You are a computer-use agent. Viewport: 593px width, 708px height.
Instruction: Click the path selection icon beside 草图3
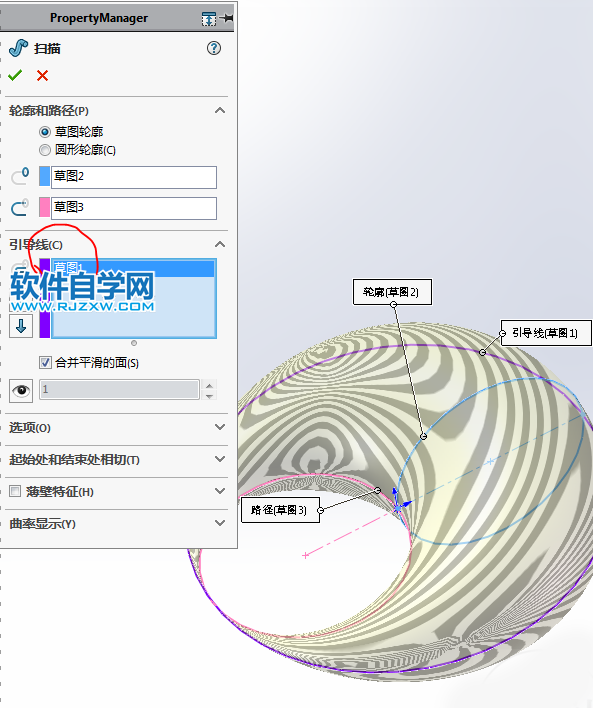tap(20, 207)
